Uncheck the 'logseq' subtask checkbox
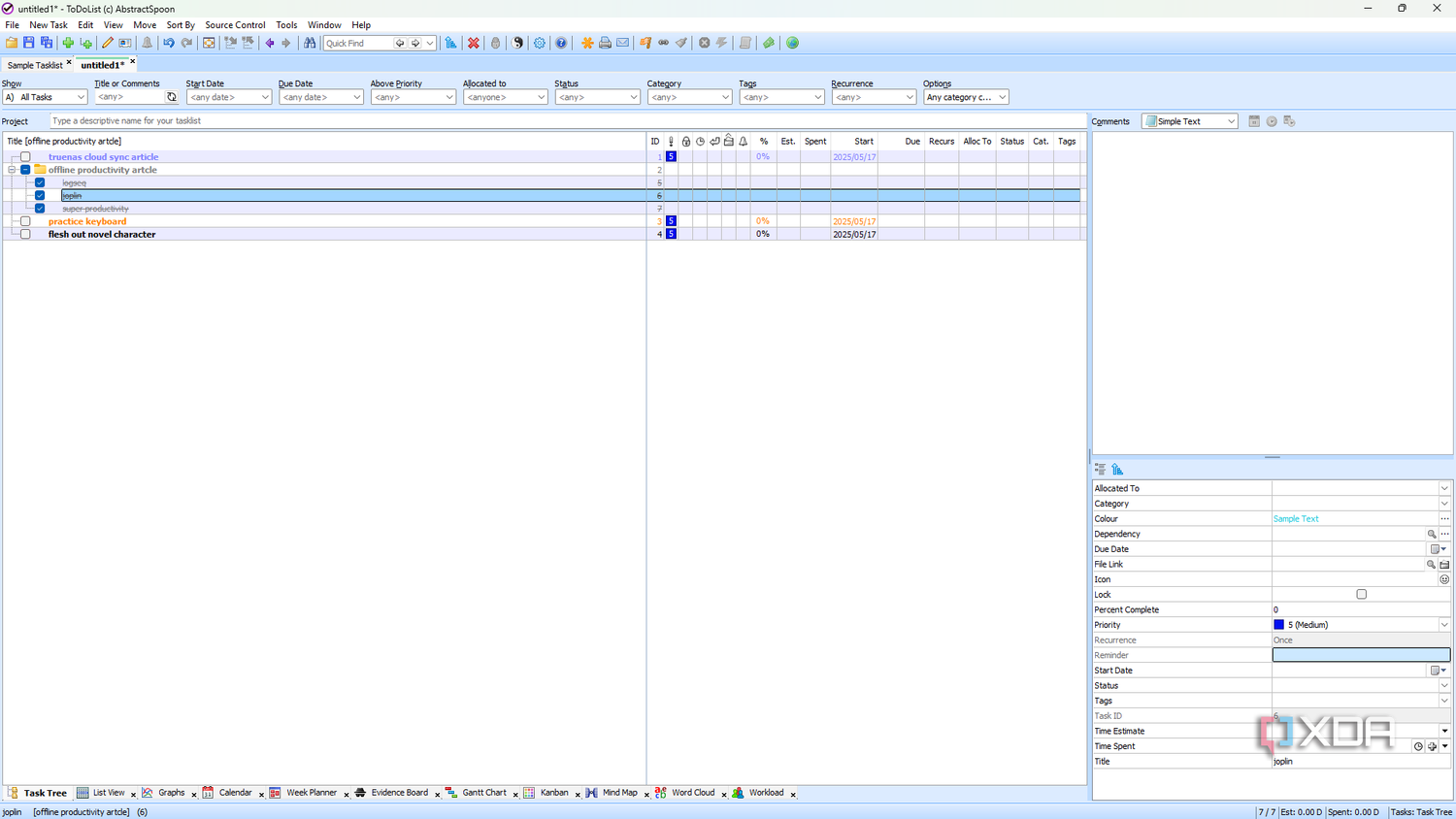Viewport: 1456px width, 819px height. [x=40, y=182]
